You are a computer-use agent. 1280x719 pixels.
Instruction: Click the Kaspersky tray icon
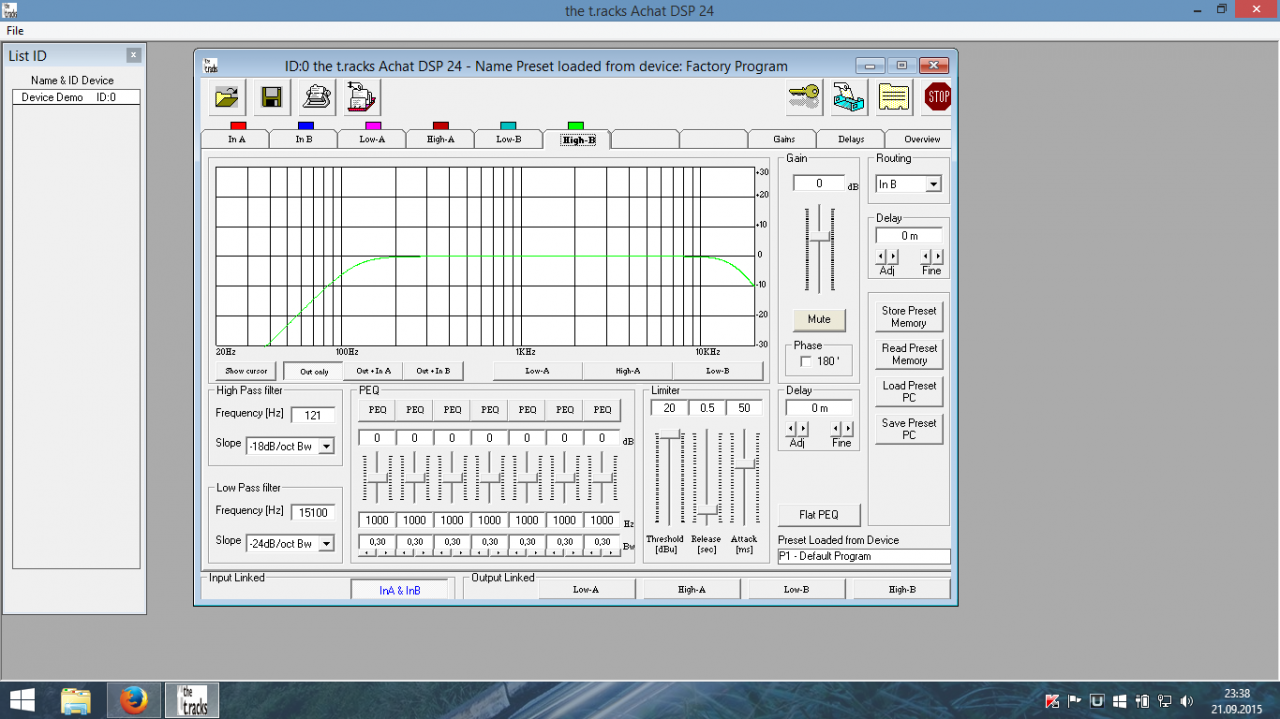pyautogui.click(x=1053, y=700)
